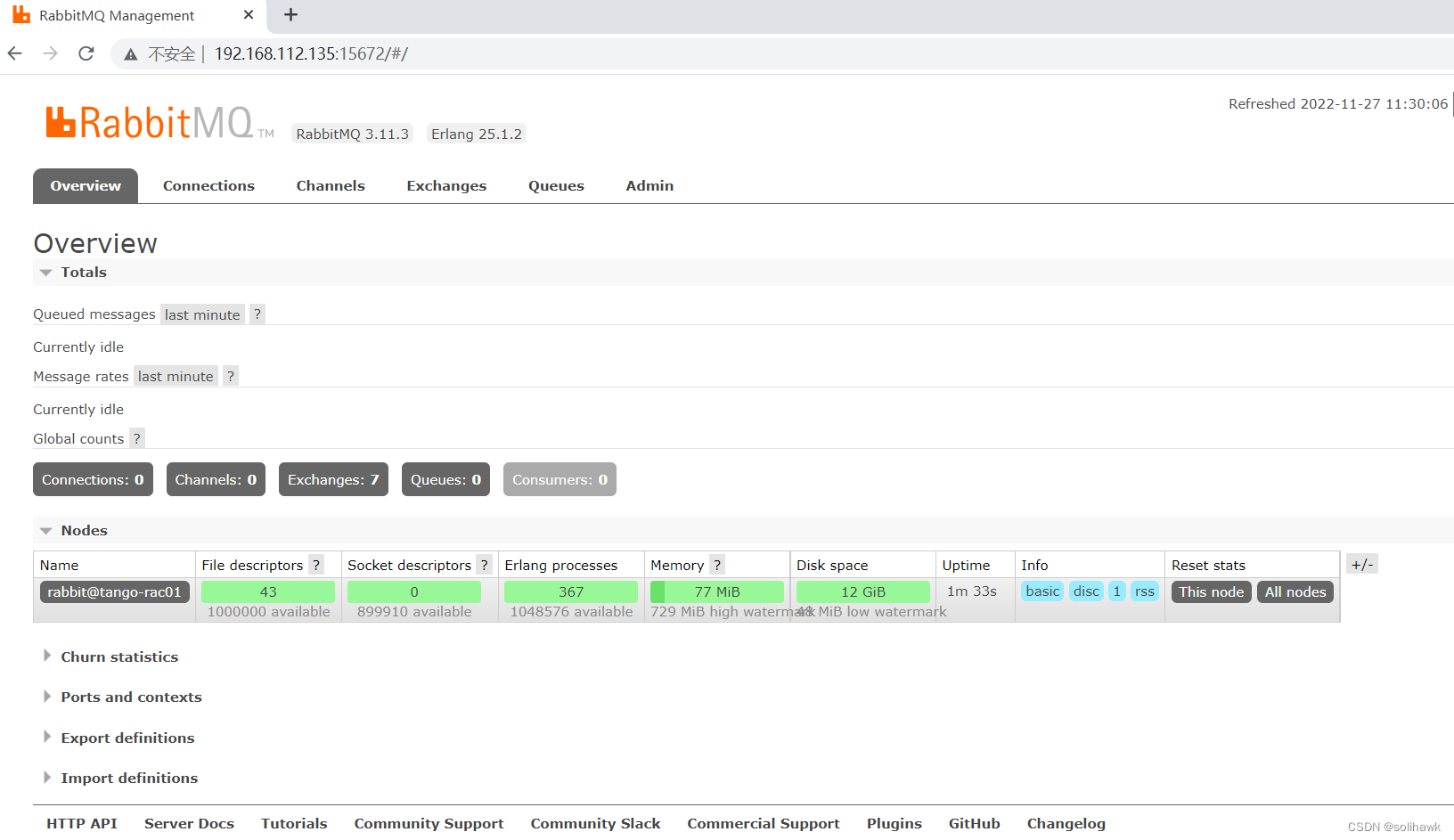The width and height of the screenshot is (1454, 840).
Task: Open node rabbit@tango-rac01 details
Action: (x=114, y=591)
